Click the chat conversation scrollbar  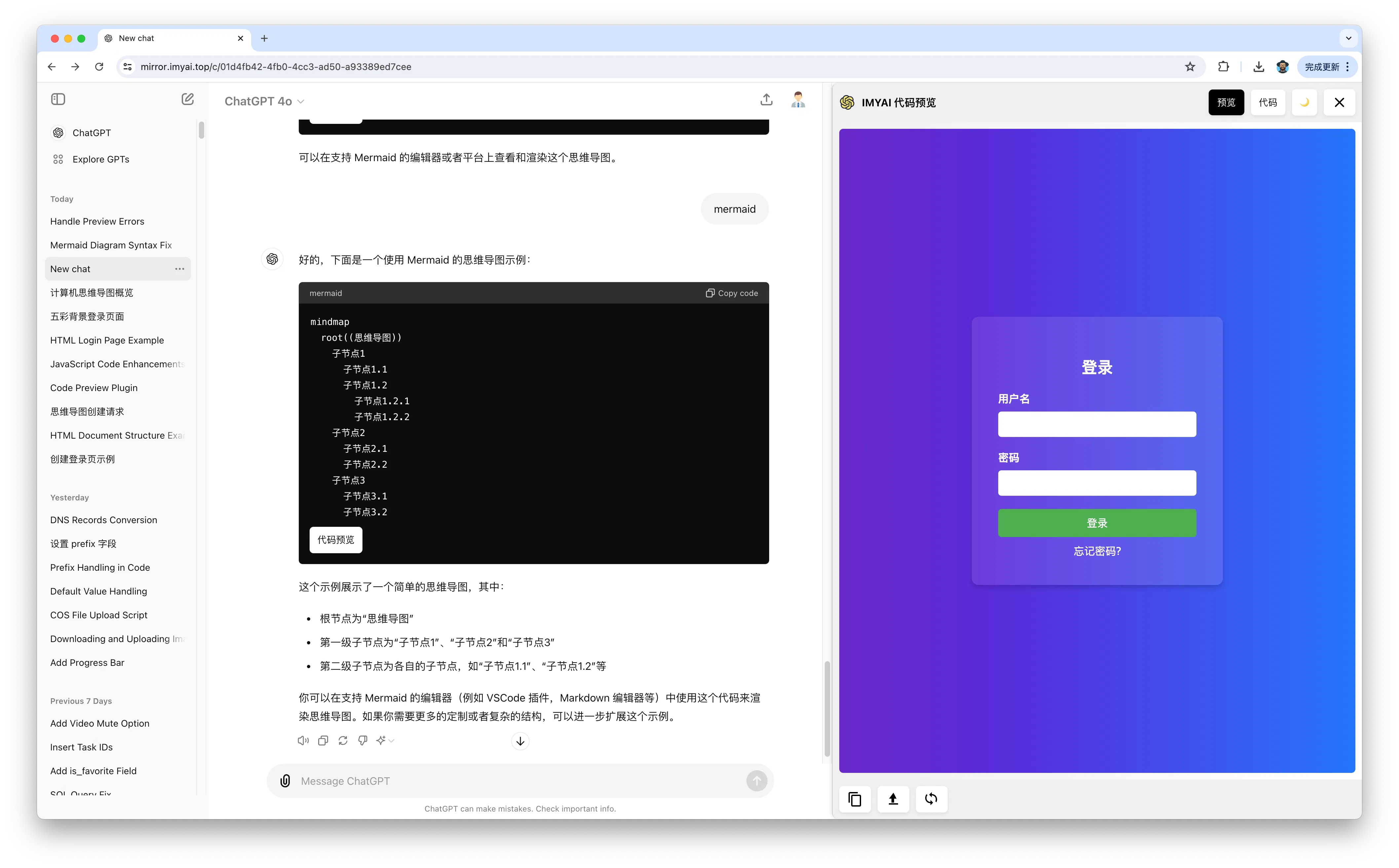coord(827,709)
